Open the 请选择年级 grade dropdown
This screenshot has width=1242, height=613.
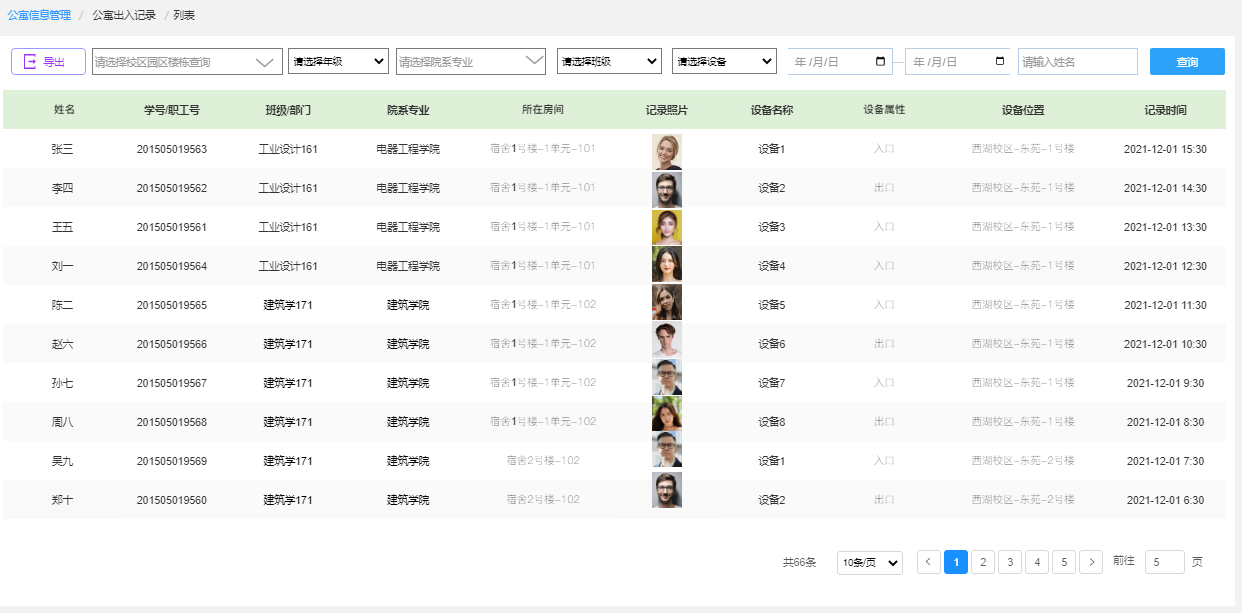pos(338,61)
